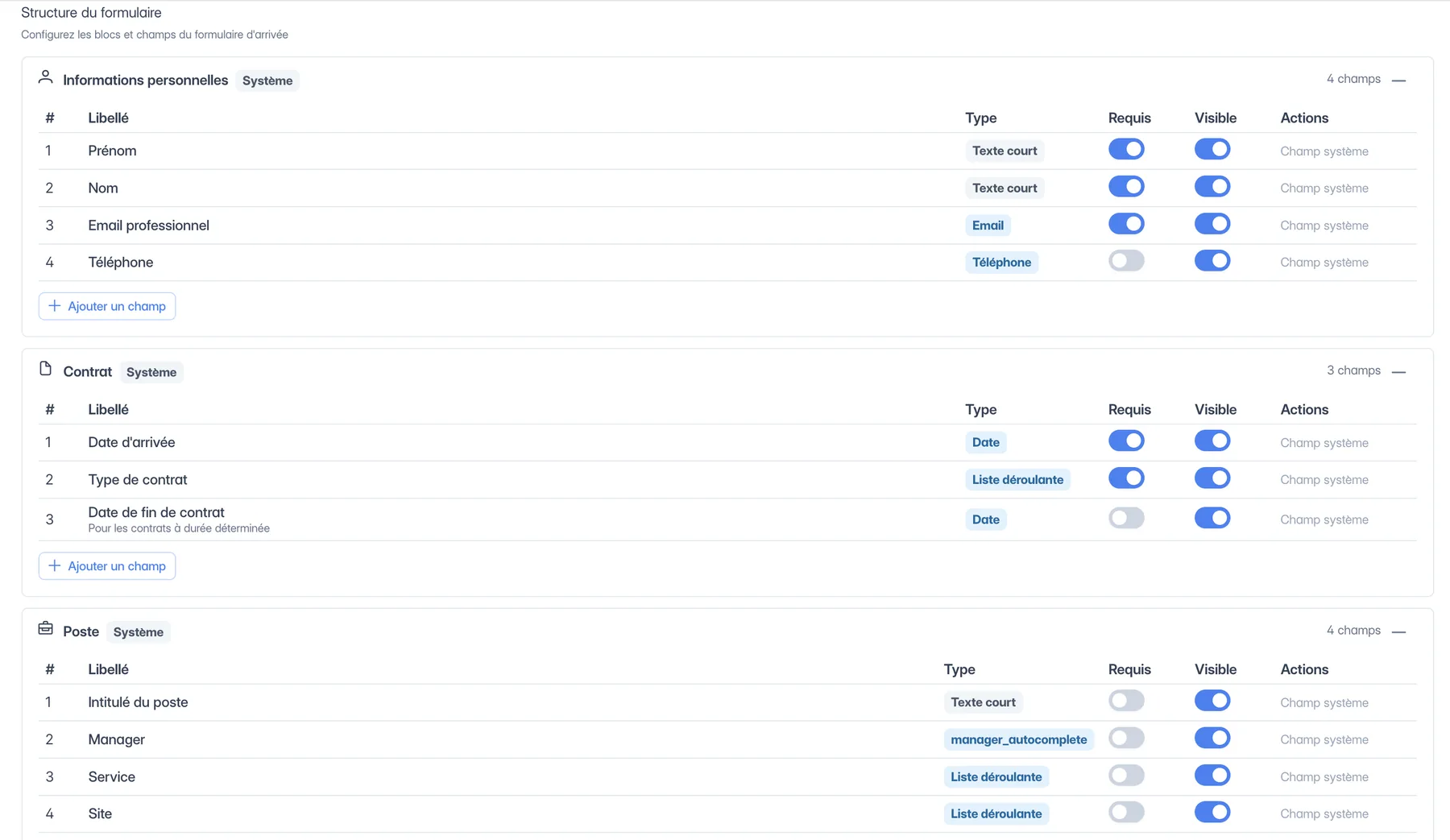The height and width of the screenshot is (840, 1450).
Task: Make the Téléphone field required
Action: tap(1126, 261)
